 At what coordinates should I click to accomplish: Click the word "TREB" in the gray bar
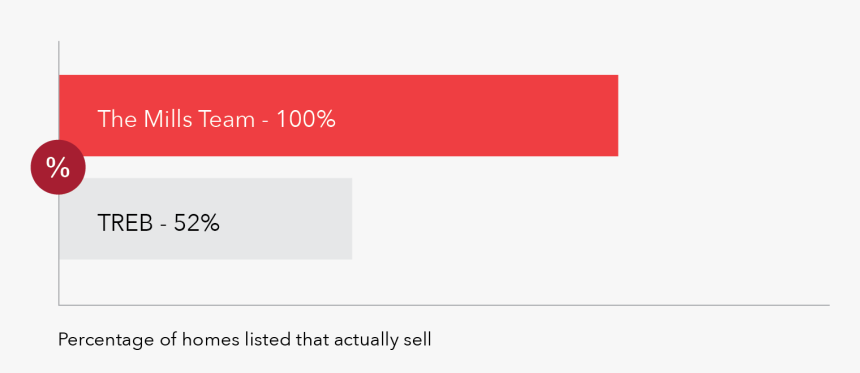point(125,223)
